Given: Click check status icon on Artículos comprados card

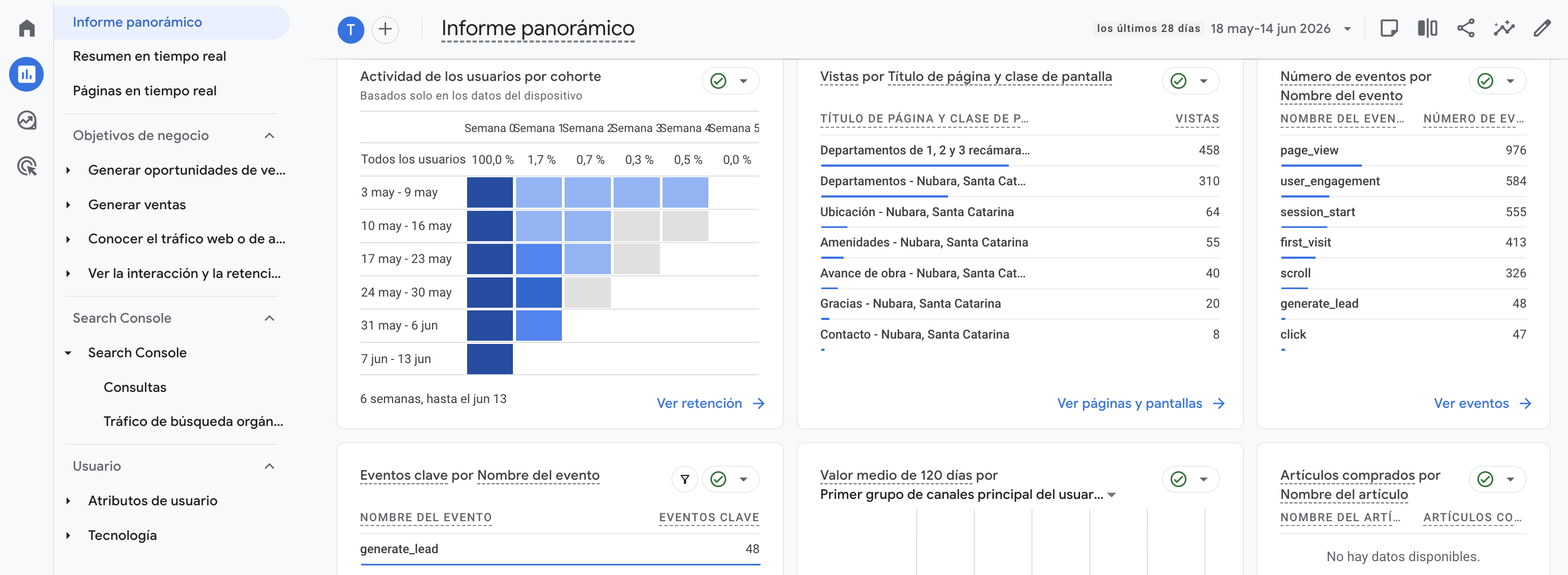Looking at the screenshot, I should (x=1485, y=480).
